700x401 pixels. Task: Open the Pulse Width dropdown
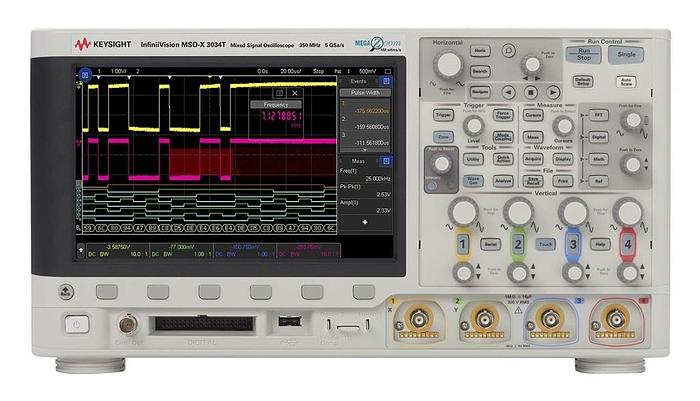pyautogui.click(x=365, y=92)
